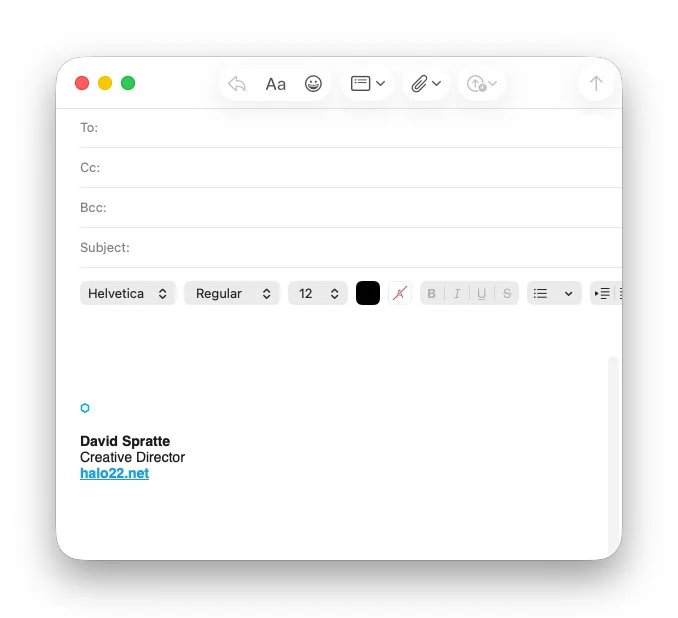Minimize the window with yellow button
678x618 pixels.
(105, 83)
